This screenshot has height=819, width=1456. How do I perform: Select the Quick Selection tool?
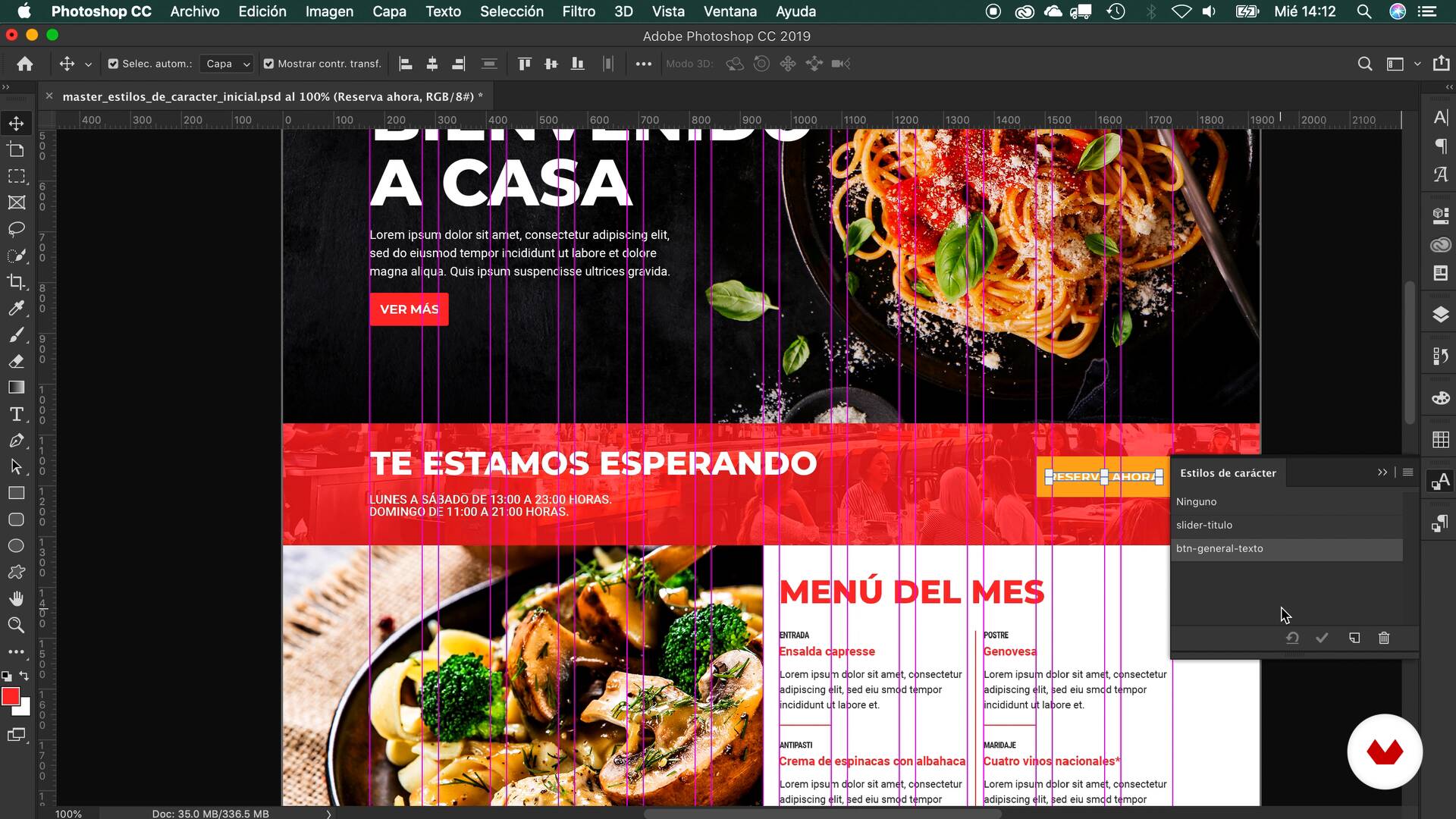16,256
